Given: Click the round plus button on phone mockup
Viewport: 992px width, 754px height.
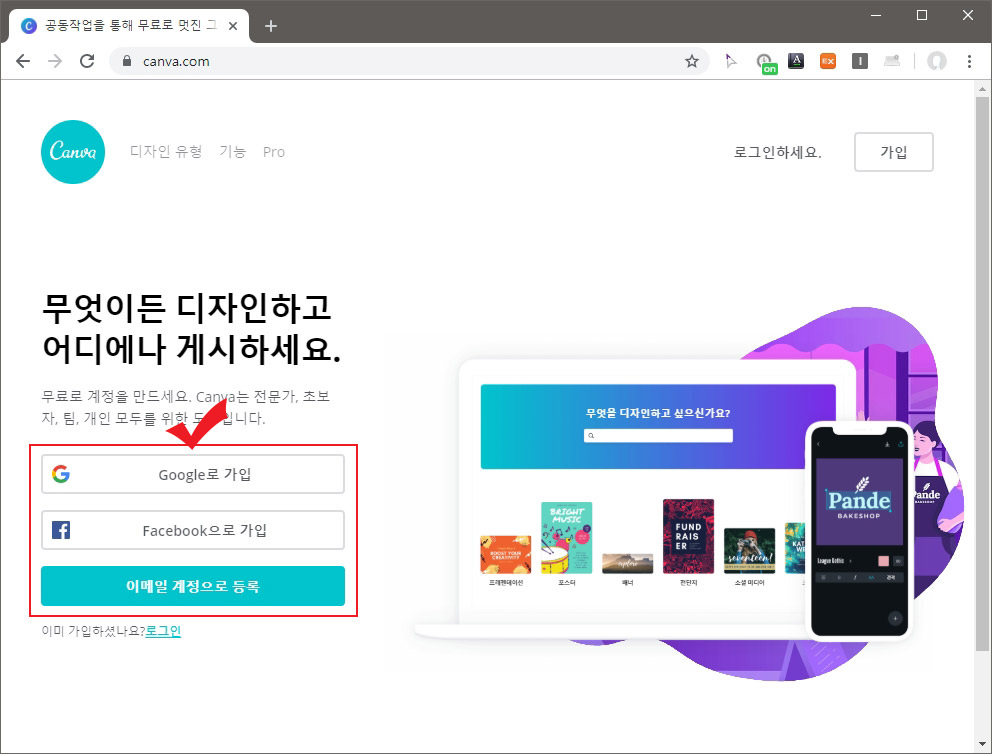Looking at the screenshot, I should coord(895,618).
